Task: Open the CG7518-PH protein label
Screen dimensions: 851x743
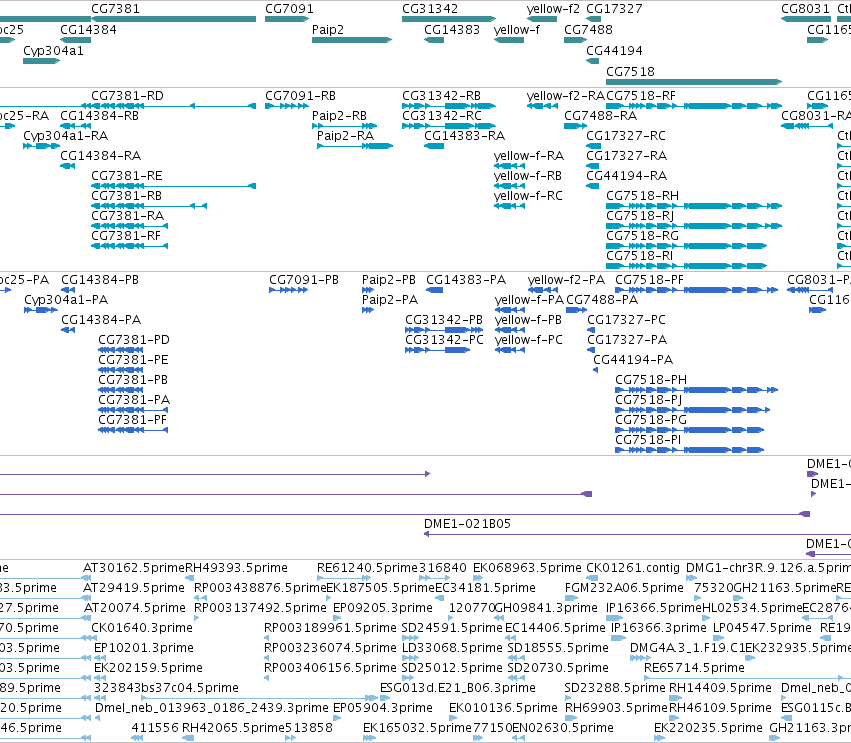Action: [x=651, y=380]
